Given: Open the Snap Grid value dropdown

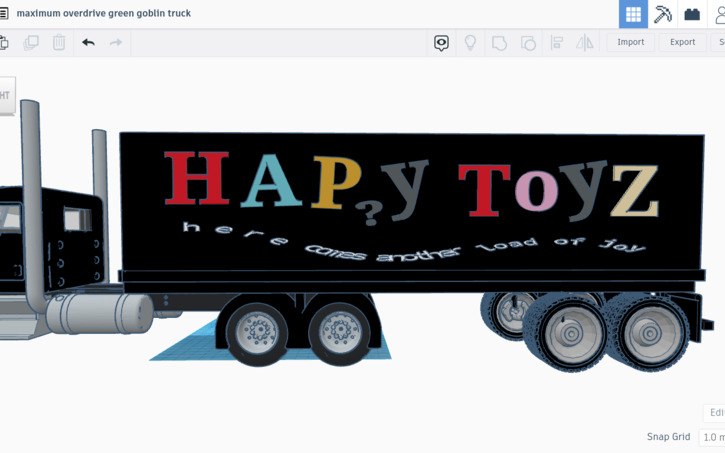Looking at the screenshot, I should point(712,437).
